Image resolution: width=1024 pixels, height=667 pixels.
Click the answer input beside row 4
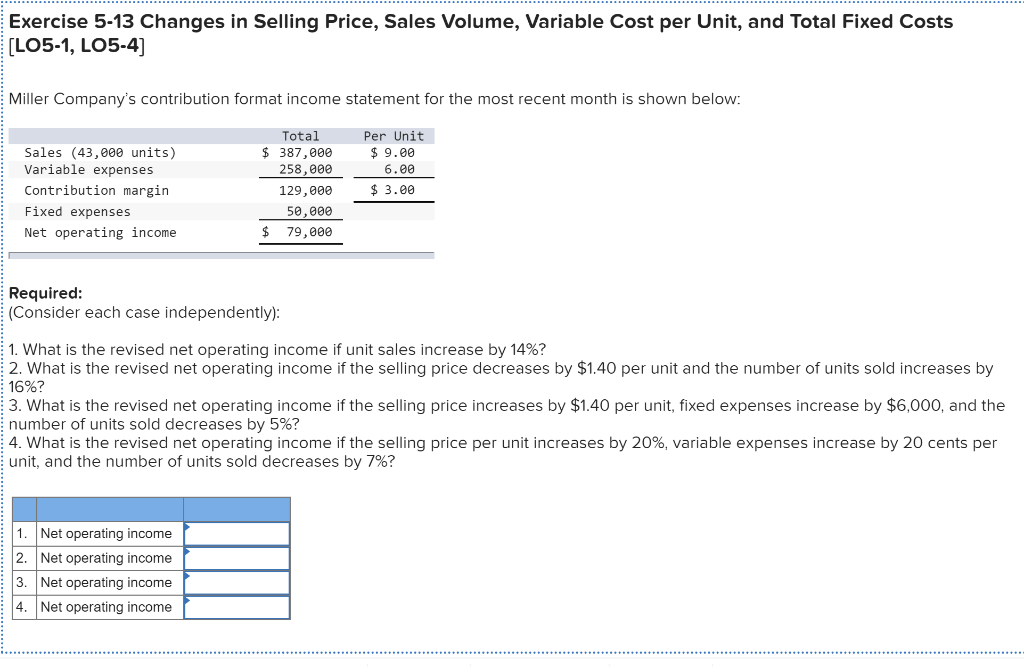pyautogui.click(x=237, y=607)
